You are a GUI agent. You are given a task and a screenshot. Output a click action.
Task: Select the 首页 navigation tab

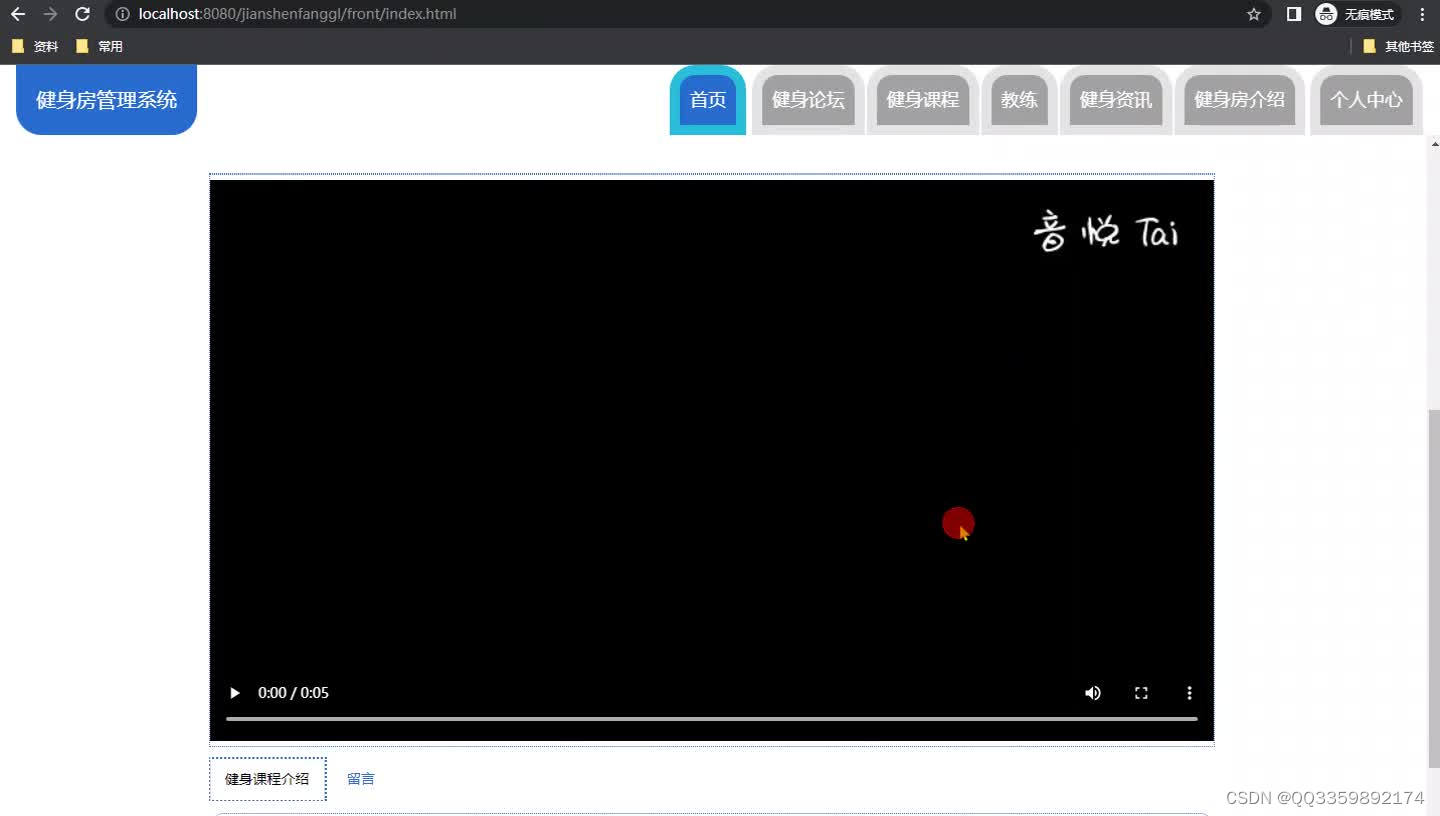click(708, 100)
